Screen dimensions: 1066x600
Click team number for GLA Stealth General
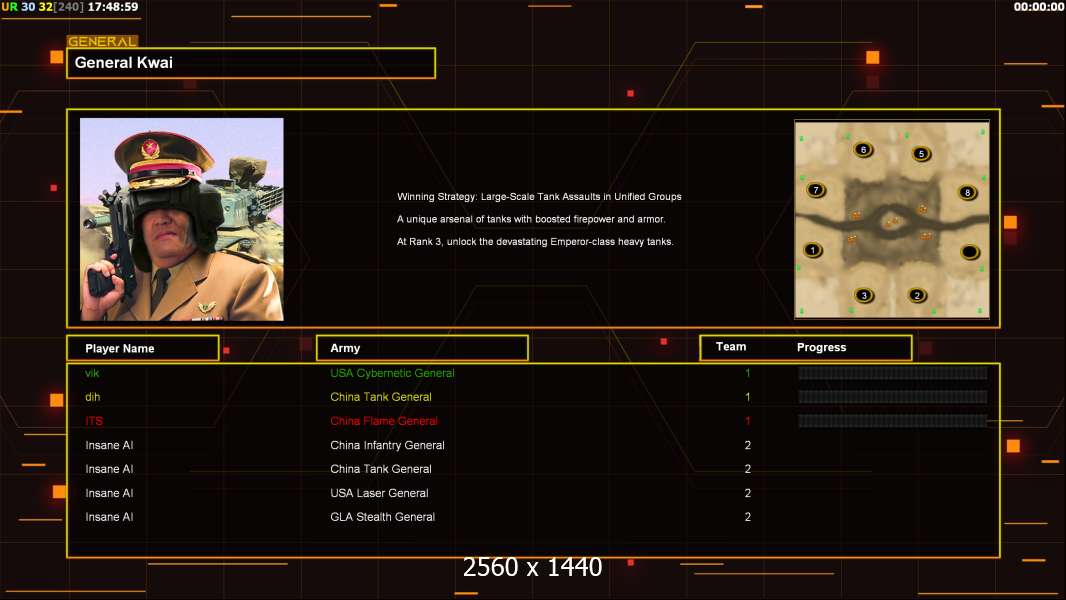(x=748, y=517)
